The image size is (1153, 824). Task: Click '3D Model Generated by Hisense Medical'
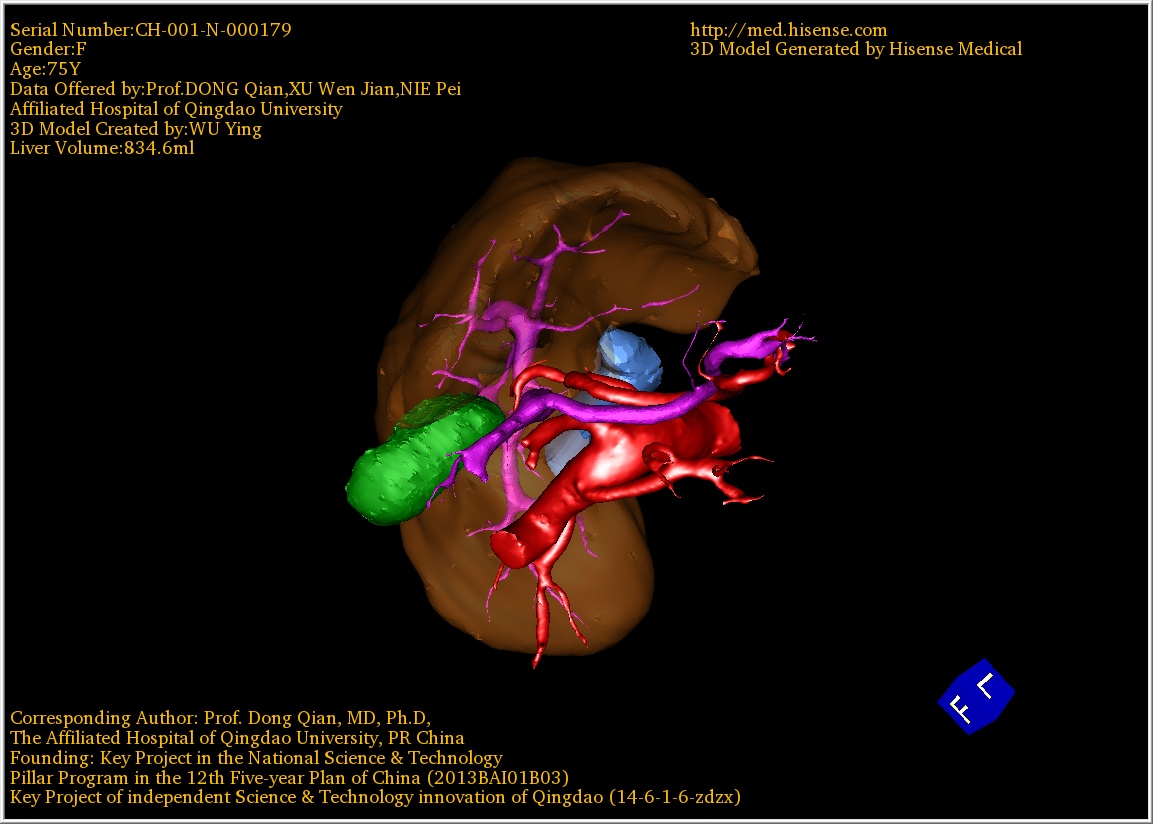click(856, 49)
